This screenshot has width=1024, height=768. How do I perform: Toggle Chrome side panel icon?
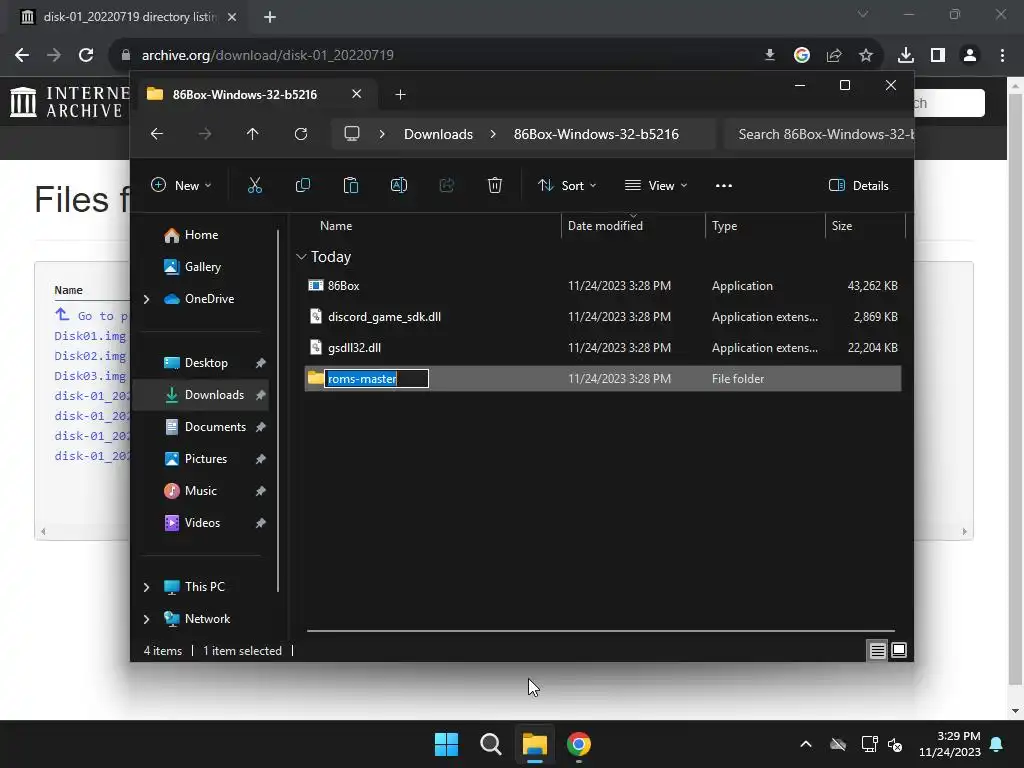point(938,55)
